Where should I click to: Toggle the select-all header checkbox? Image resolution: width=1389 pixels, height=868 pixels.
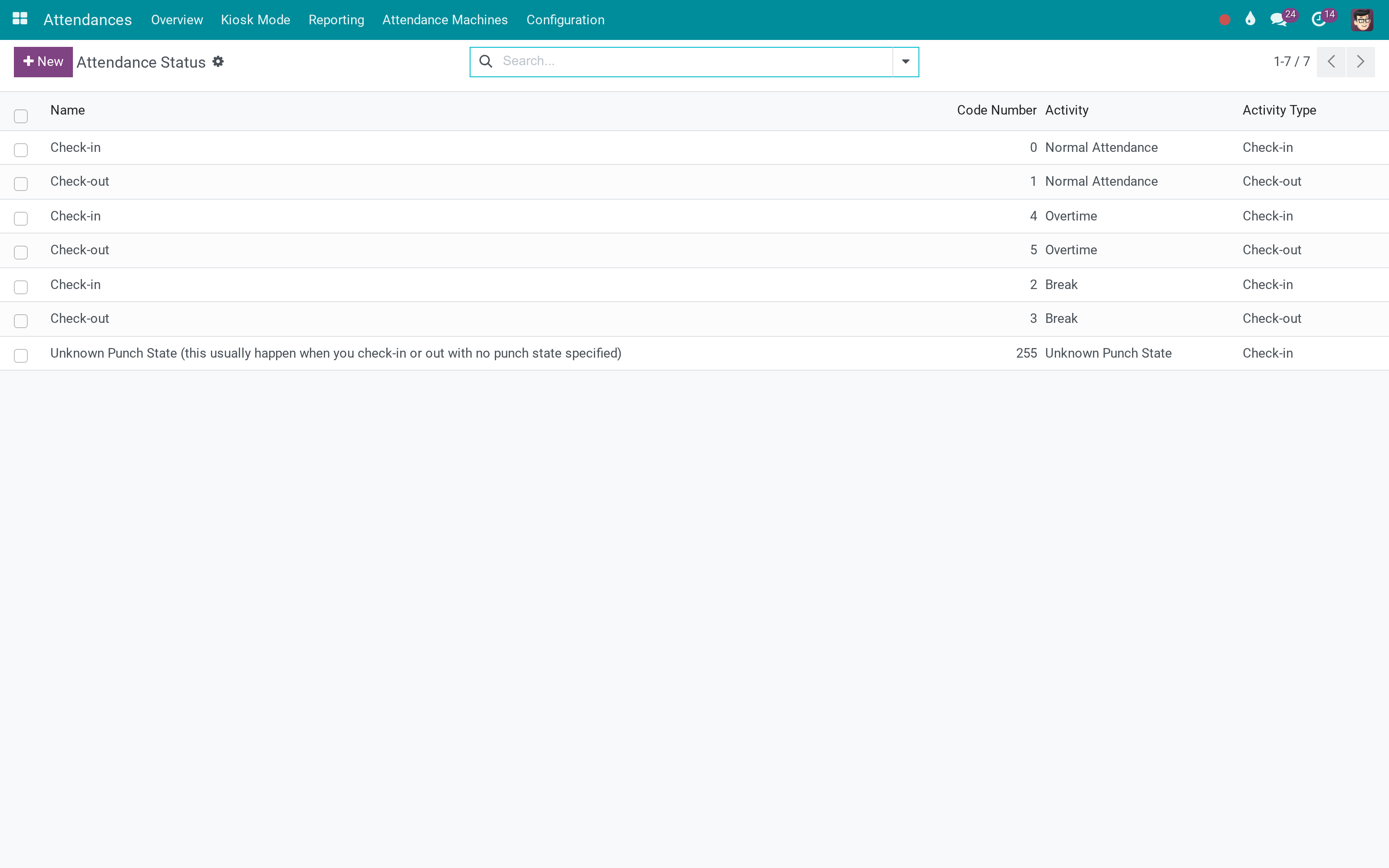(x=21, y=117)
